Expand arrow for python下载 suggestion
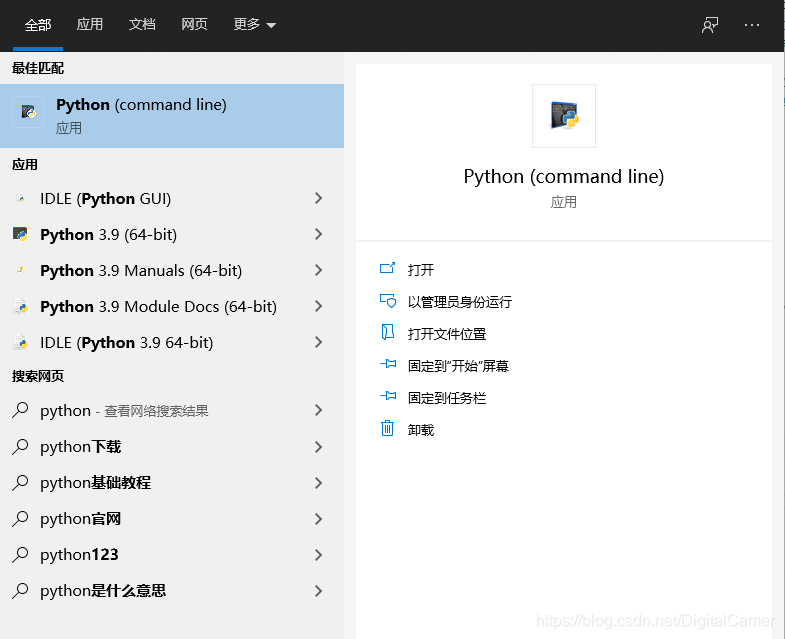The image size is (785, 639). (318, 447)
